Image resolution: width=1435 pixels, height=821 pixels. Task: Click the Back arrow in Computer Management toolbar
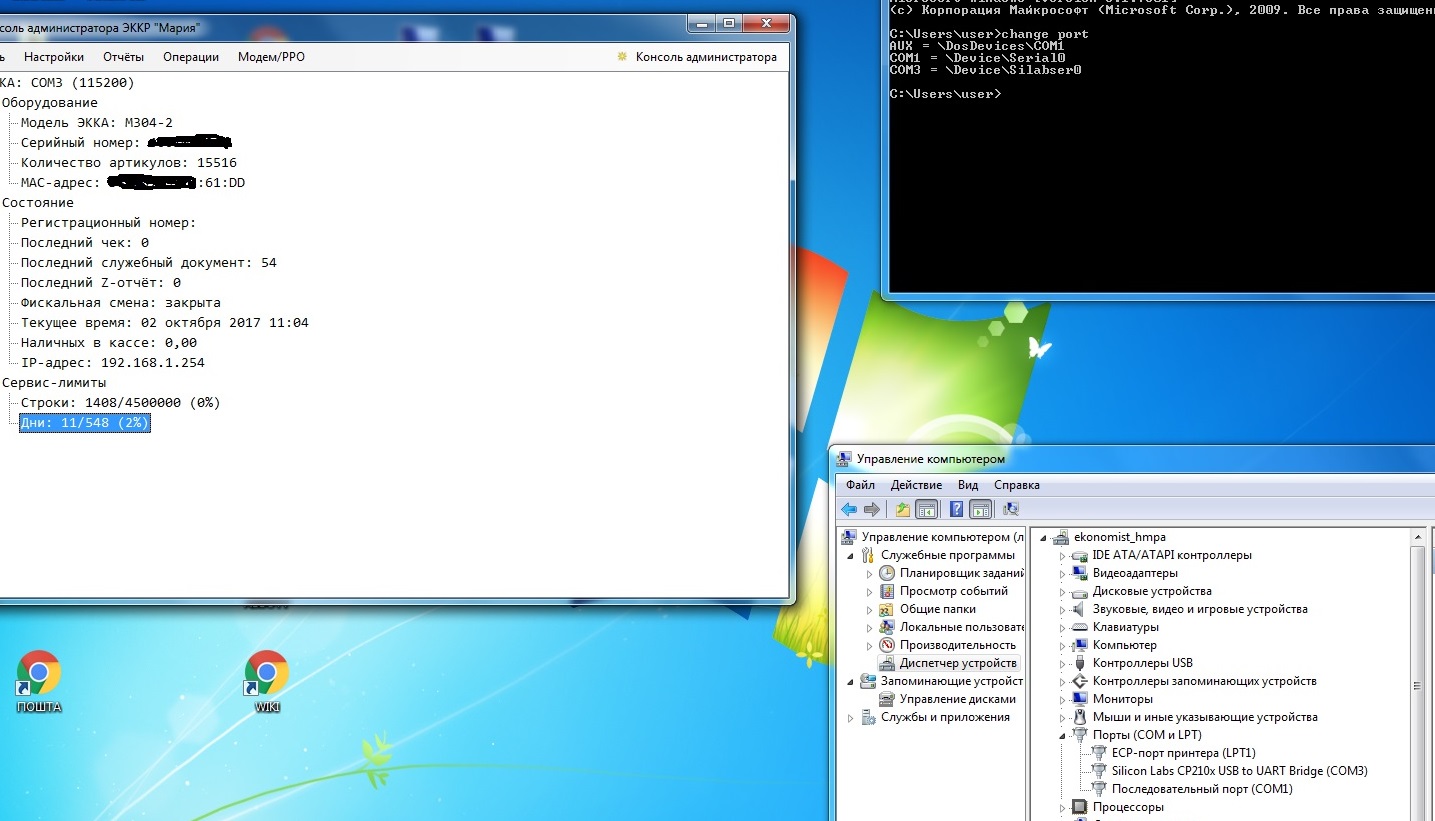(x=849, y=509)
